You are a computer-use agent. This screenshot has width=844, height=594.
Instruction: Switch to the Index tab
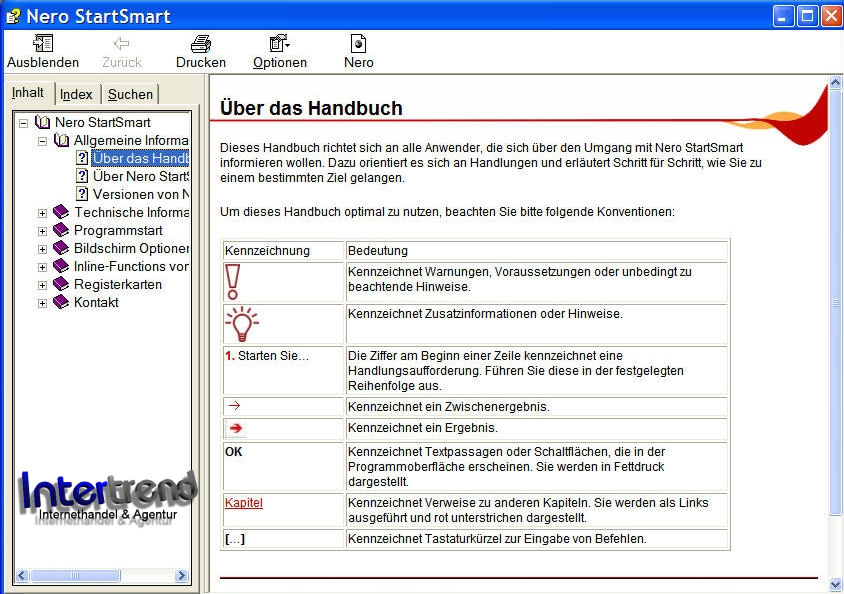pos(76,94)
